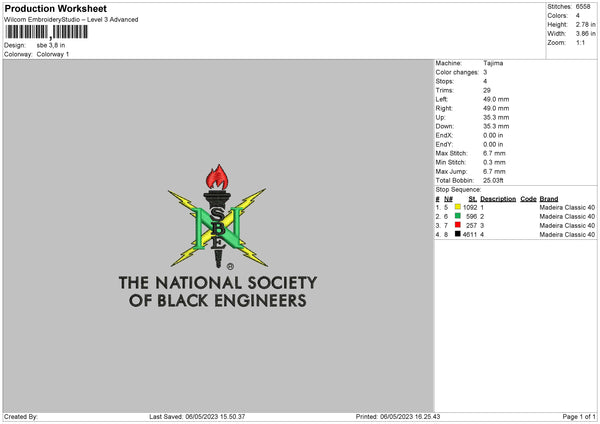Click the 'Code' column header

[528, 199]
